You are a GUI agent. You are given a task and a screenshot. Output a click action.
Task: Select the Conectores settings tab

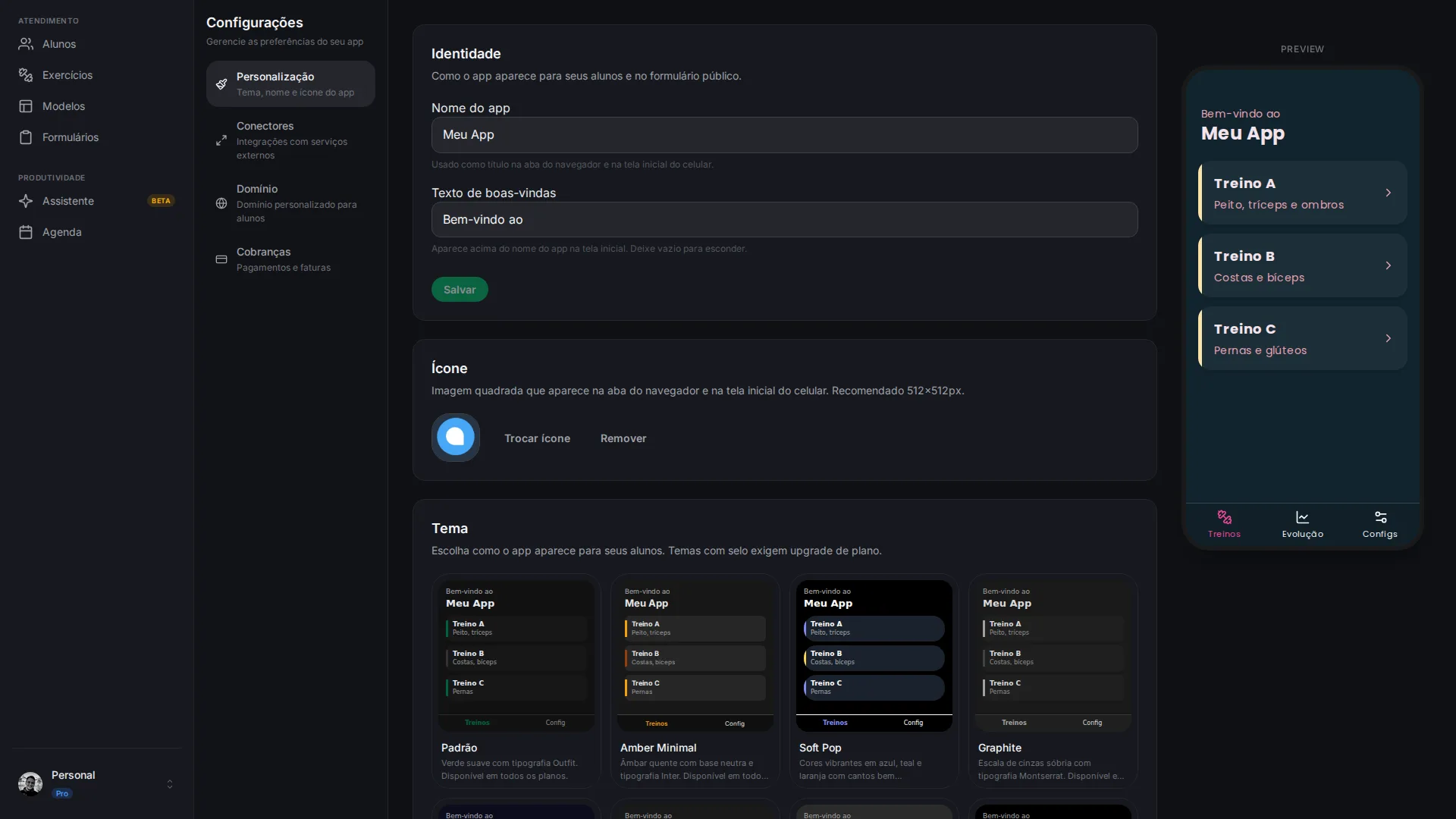290,140
